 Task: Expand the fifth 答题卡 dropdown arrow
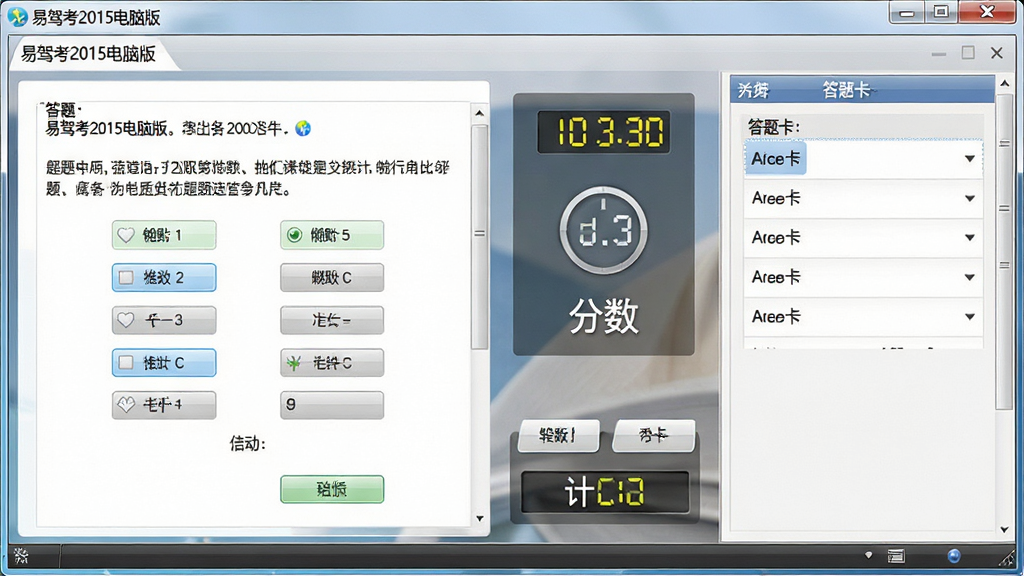click(x=970, y=317)
